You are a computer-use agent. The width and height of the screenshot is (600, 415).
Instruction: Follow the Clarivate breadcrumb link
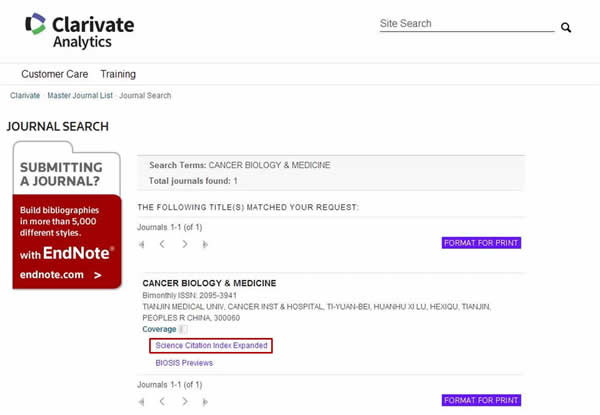click(25, 95)
